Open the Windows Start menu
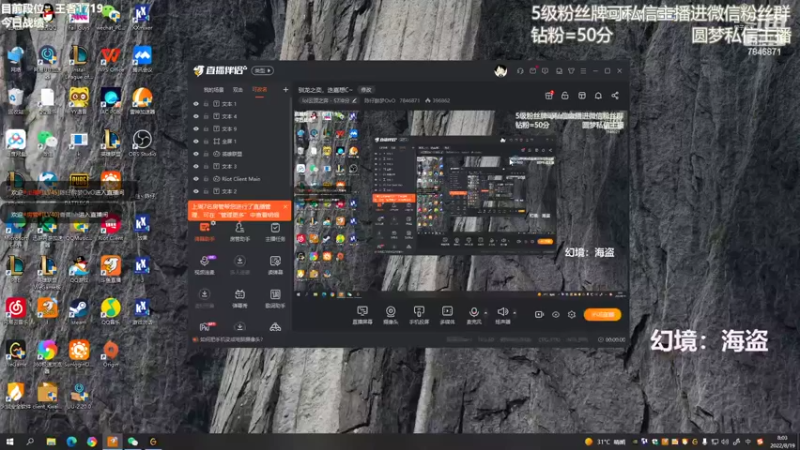 (9, 442)
